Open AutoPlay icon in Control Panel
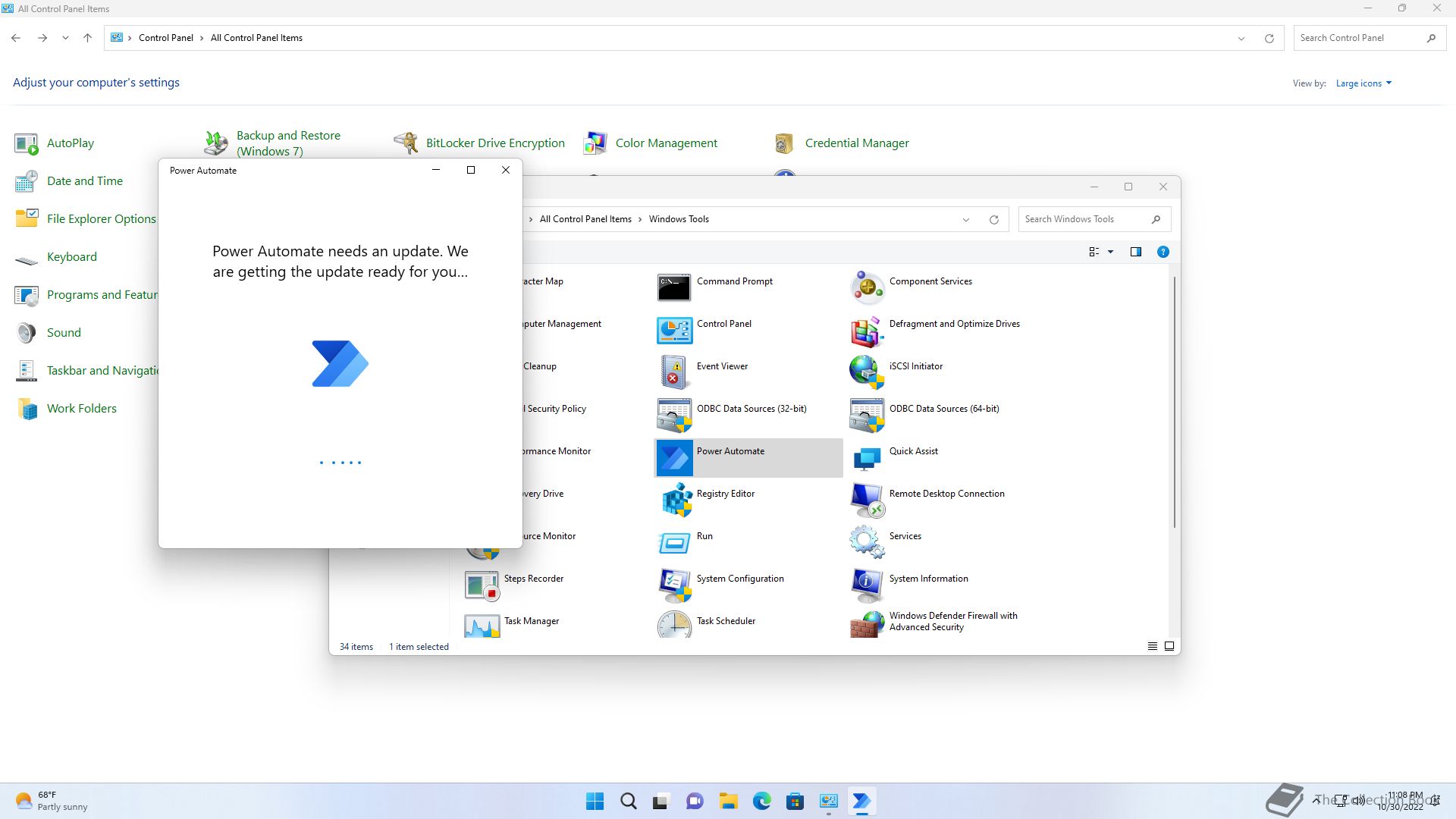 pos(27,143)
